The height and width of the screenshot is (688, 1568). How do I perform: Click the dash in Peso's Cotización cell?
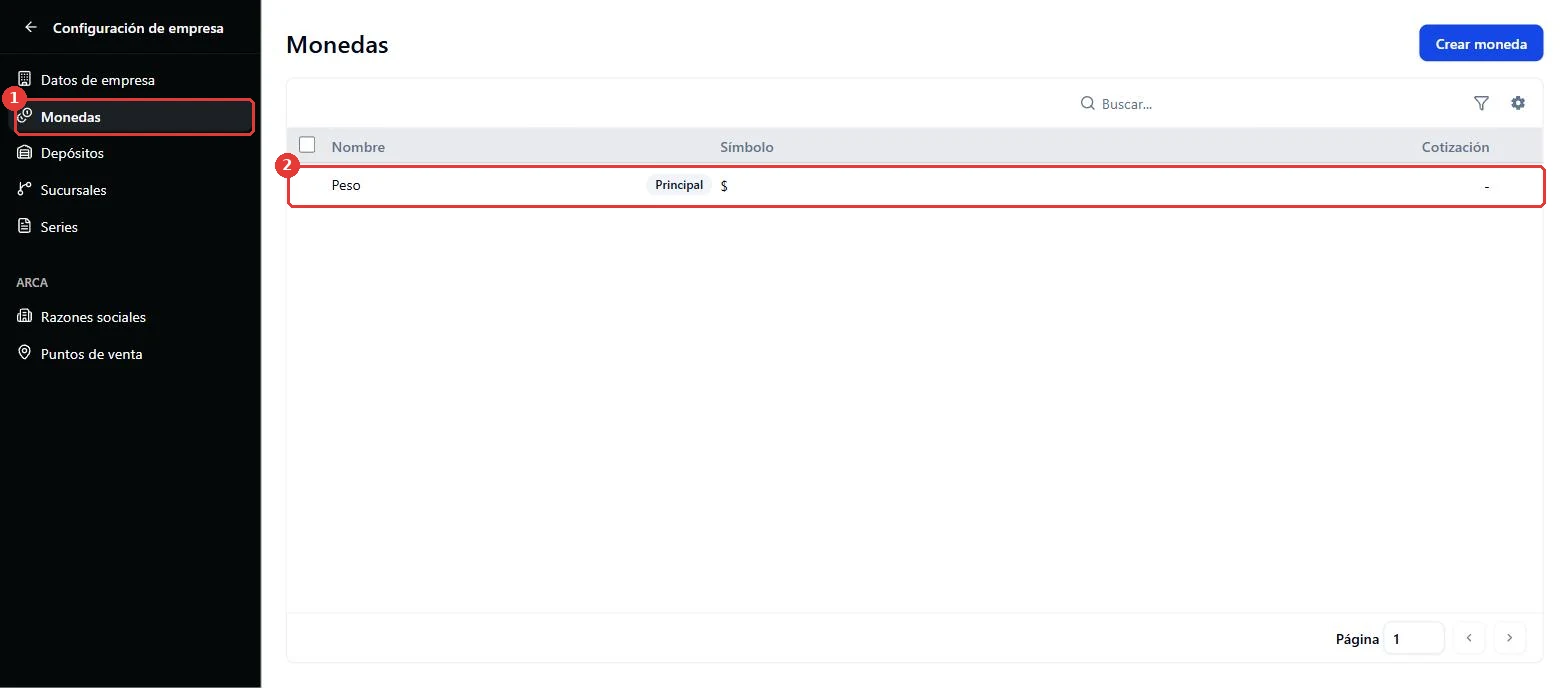(x=1487, y=186)
